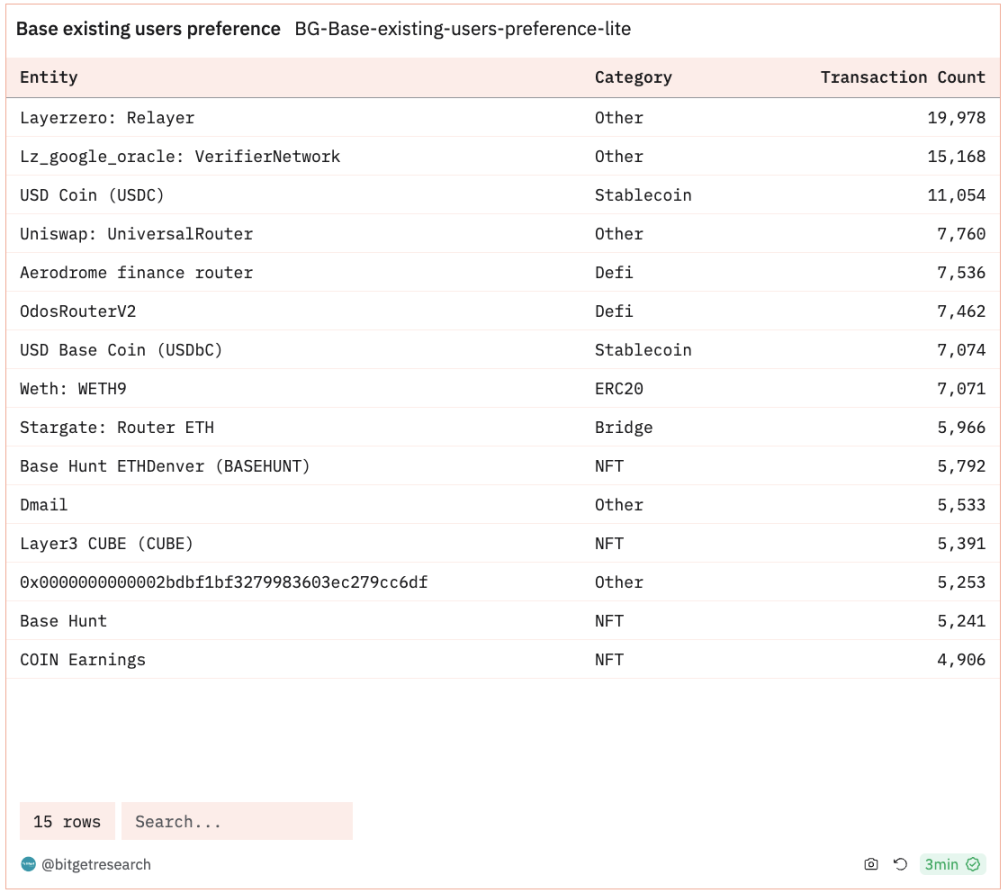Click the 11,054 transaction count value

(x=956, y=195)
